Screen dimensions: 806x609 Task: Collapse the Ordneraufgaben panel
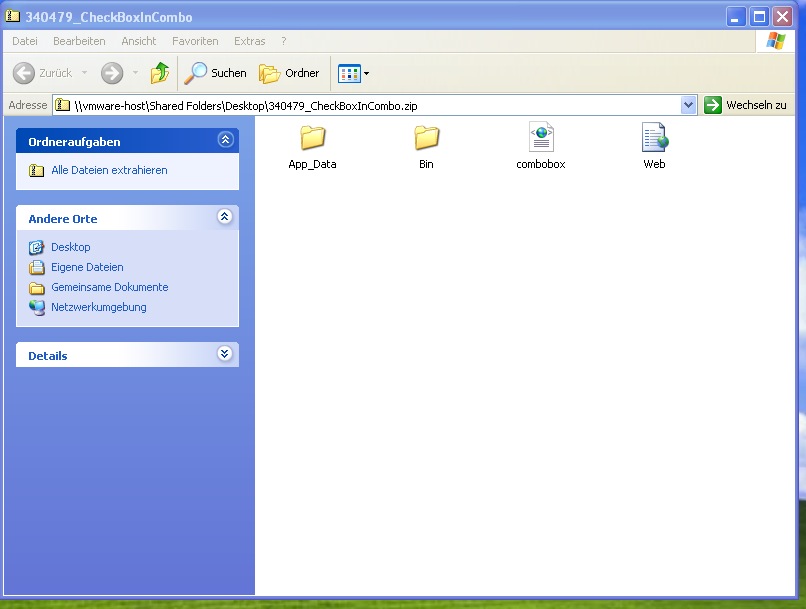tap(225, 140)
